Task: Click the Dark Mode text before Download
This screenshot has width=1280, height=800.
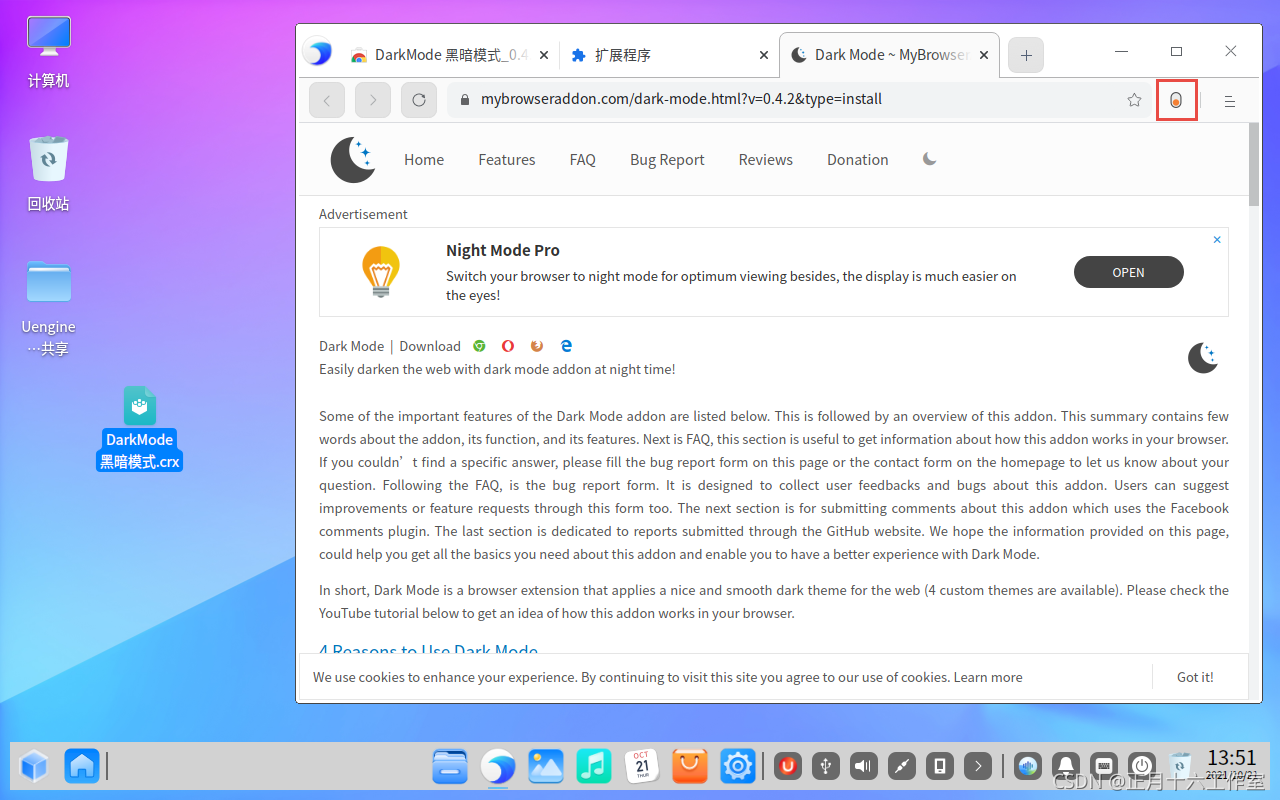Action: [351, 346]
